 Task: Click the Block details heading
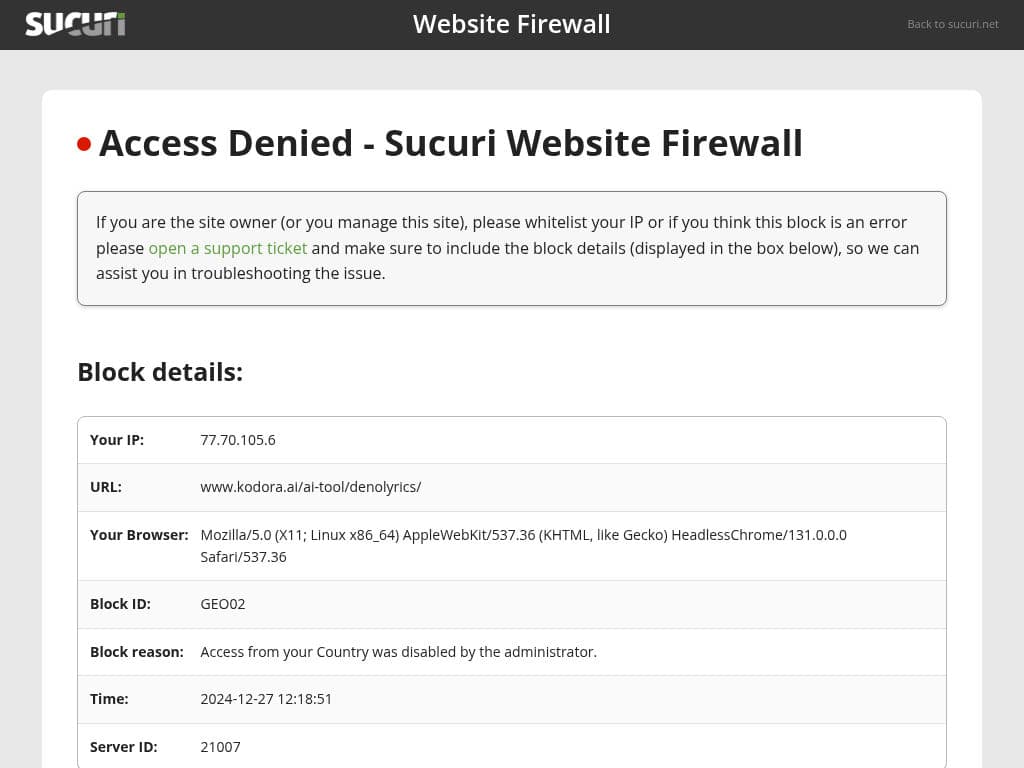coord(160,372)
